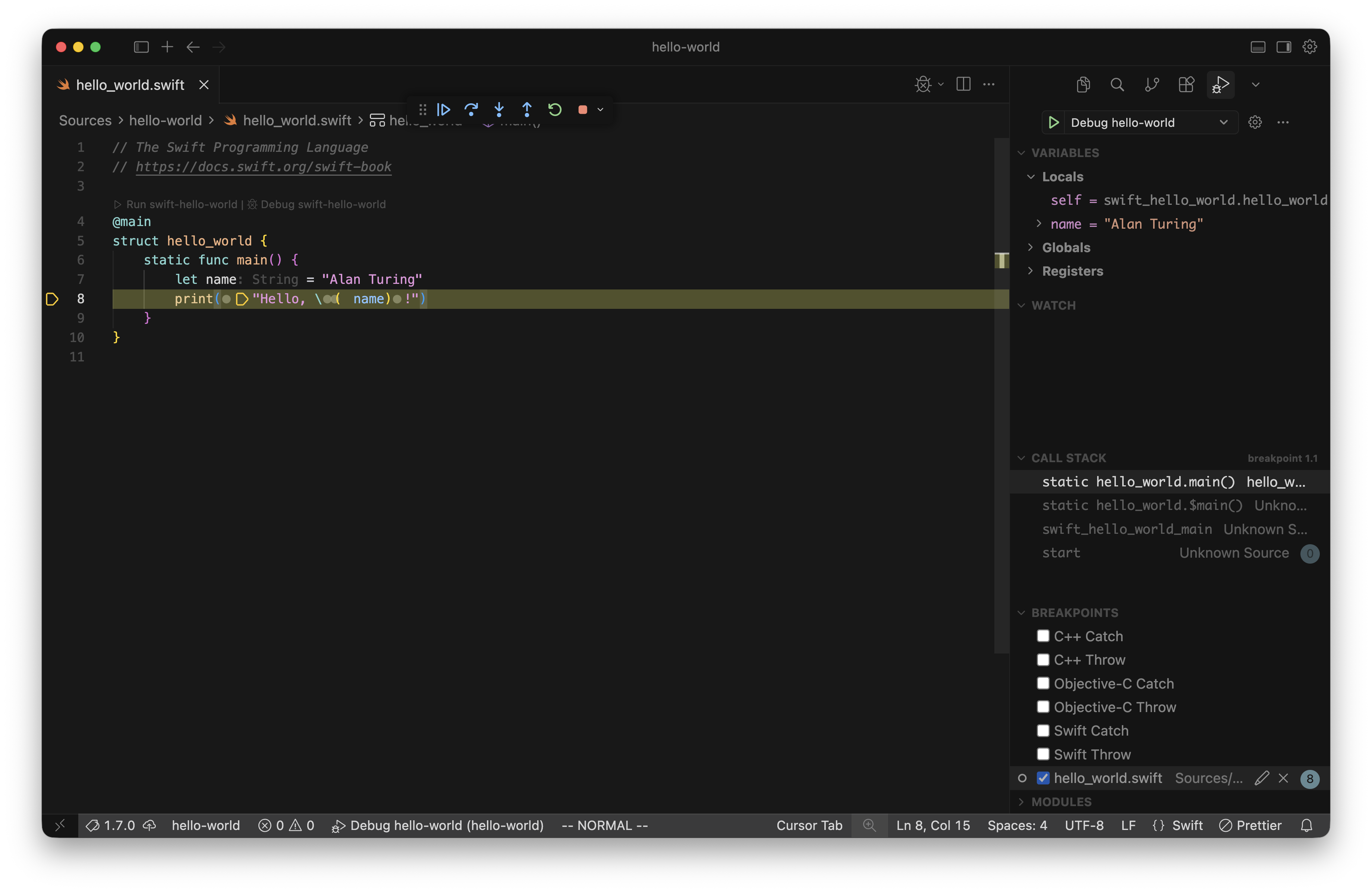Open the Debug hello-world configuration dropdown

(1224, 122)
